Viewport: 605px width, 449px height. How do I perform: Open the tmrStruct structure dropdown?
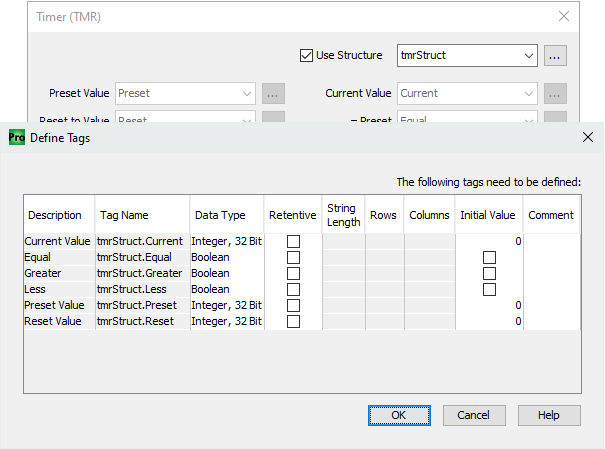tap(527, 56)
